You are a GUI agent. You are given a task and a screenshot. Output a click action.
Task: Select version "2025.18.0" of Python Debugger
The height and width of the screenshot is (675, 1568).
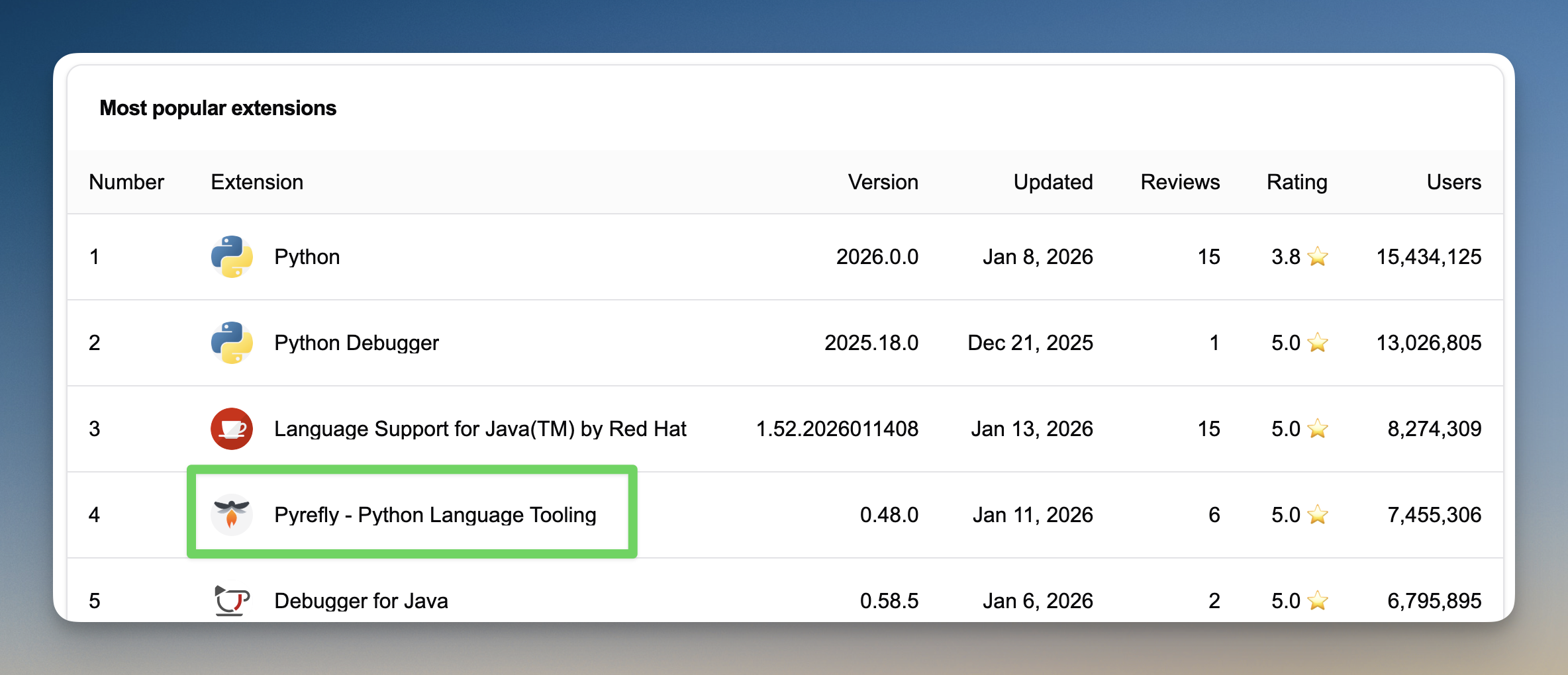[x=871, y=343]
